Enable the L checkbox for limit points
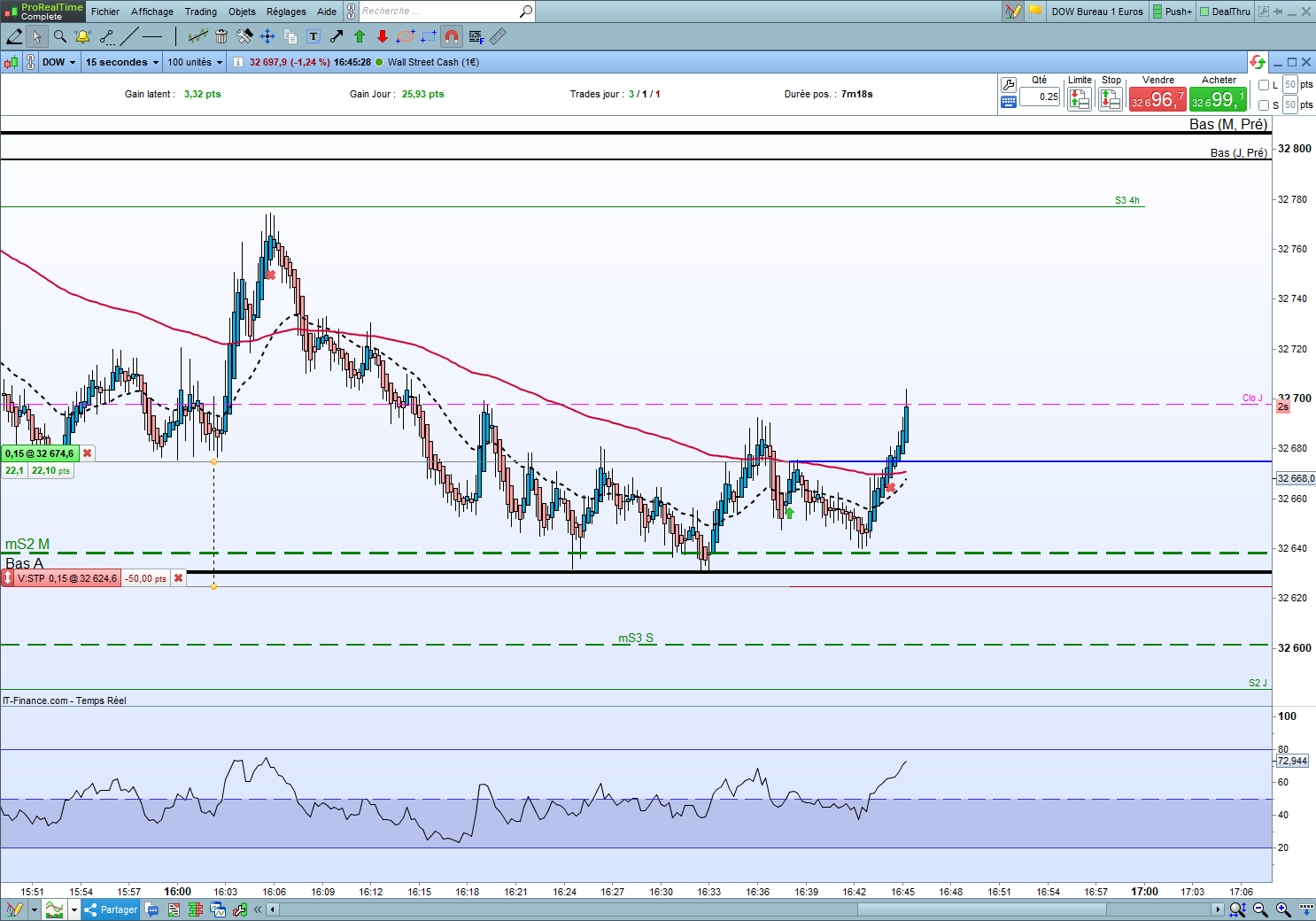The width and height of the screenshot is (1316, 921). [1264, 85]
